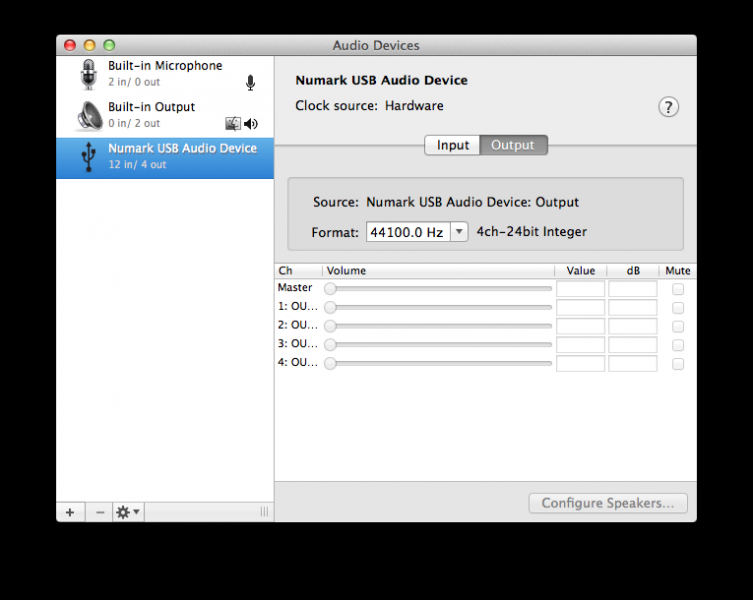Switch to the Input tab
753x600 pixels.
452,145
